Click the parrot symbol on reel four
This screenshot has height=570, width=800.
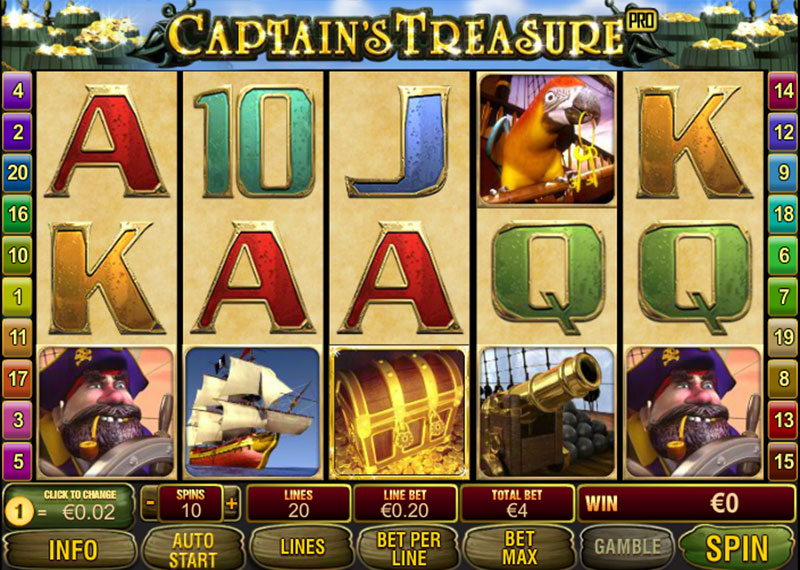tap(546, 139)
